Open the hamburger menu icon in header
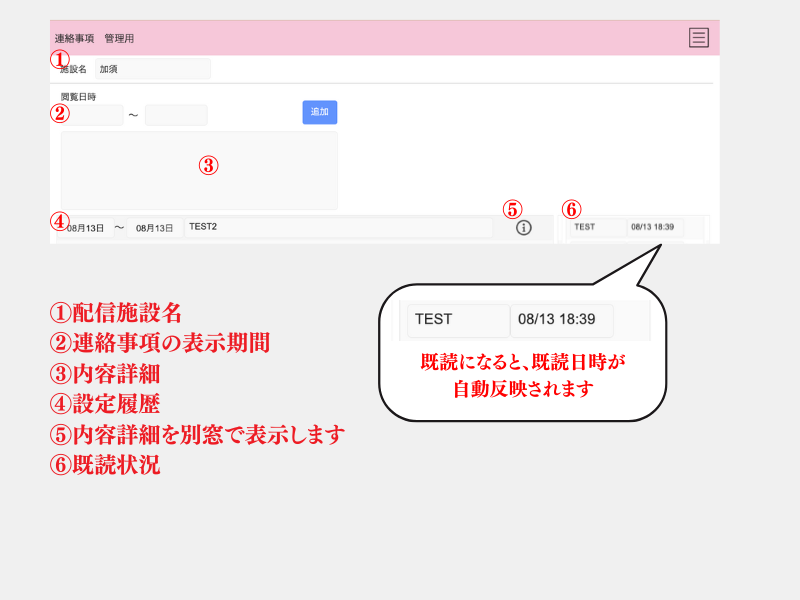Viewport: 800px width, 600px height. (698, 38)
